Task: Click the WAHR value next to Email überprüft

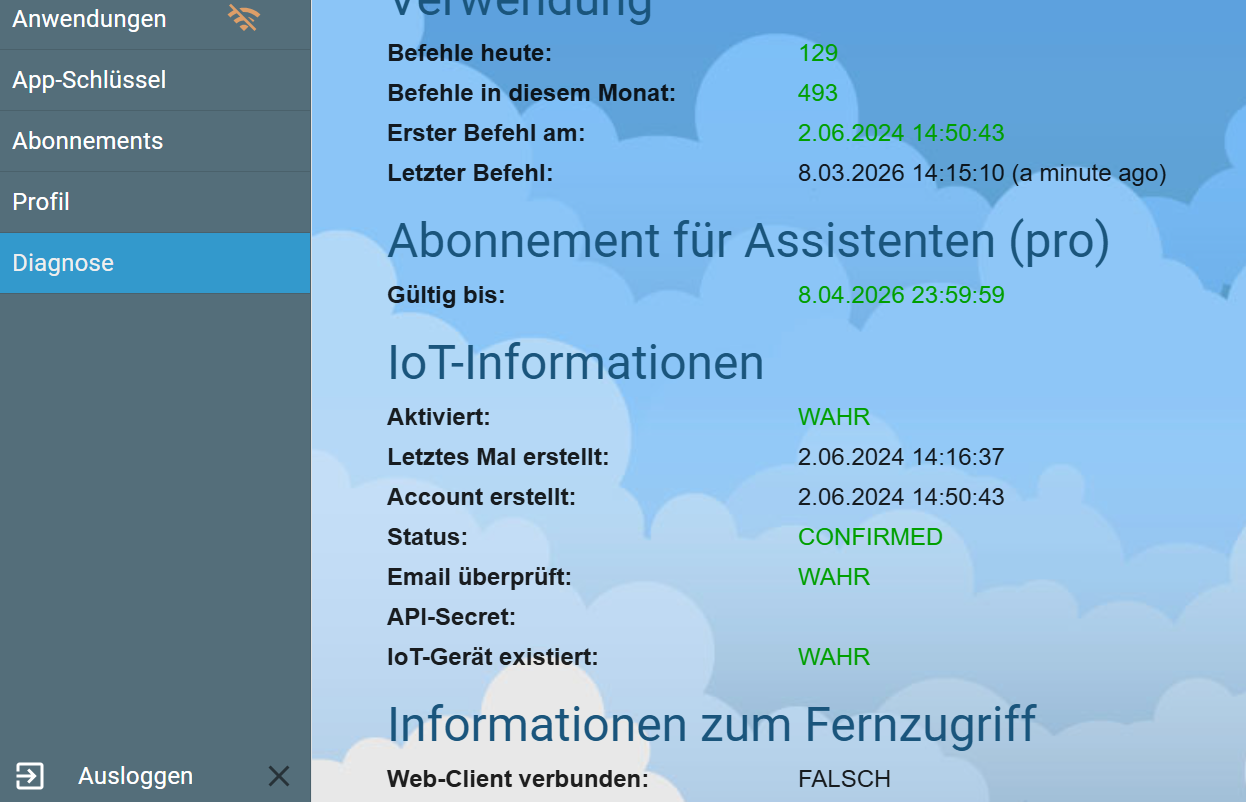Action: coord(834,577)
